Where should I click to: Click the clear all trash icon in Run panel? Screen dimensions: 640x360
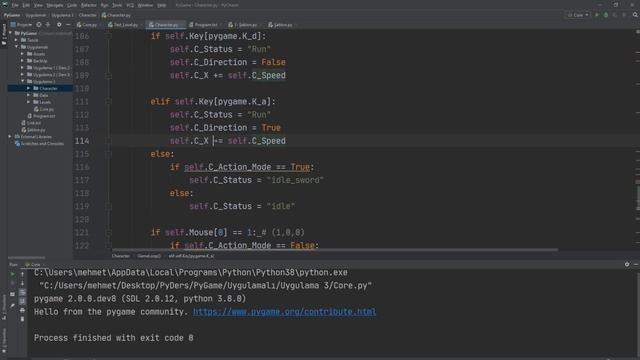pos(22,319)
